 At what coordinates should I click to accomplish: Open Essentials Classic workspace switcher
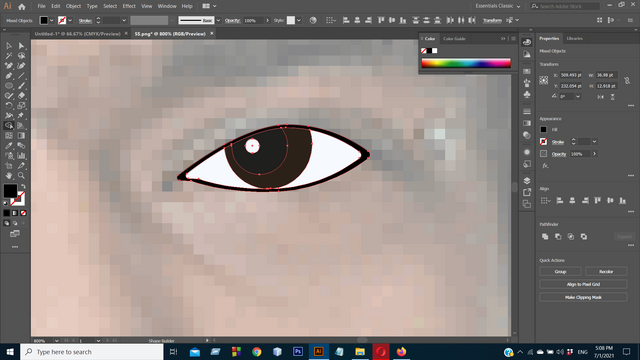click(x=498, y=6)
